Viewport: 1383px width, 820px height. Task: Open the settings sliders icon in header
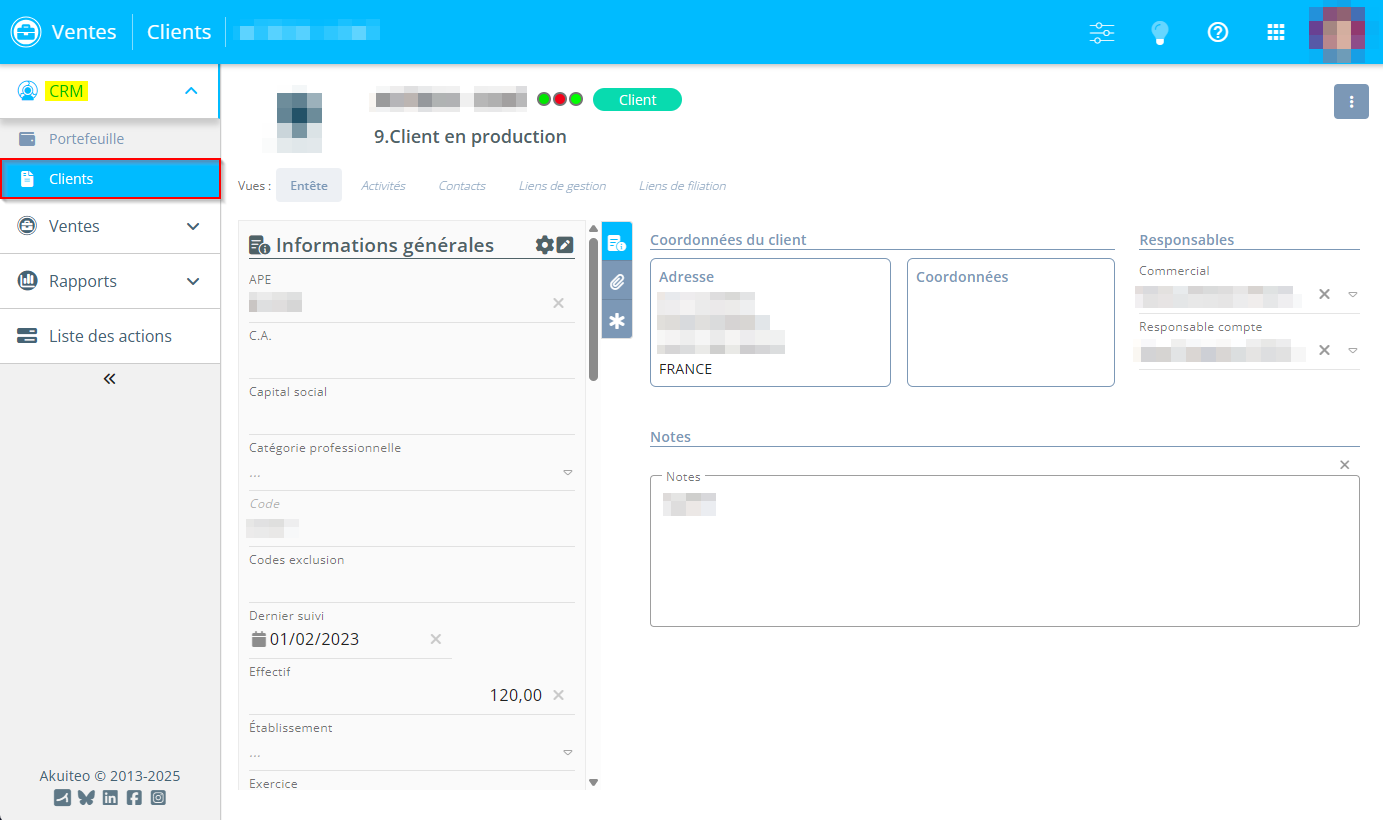(x=1101, y=32)
